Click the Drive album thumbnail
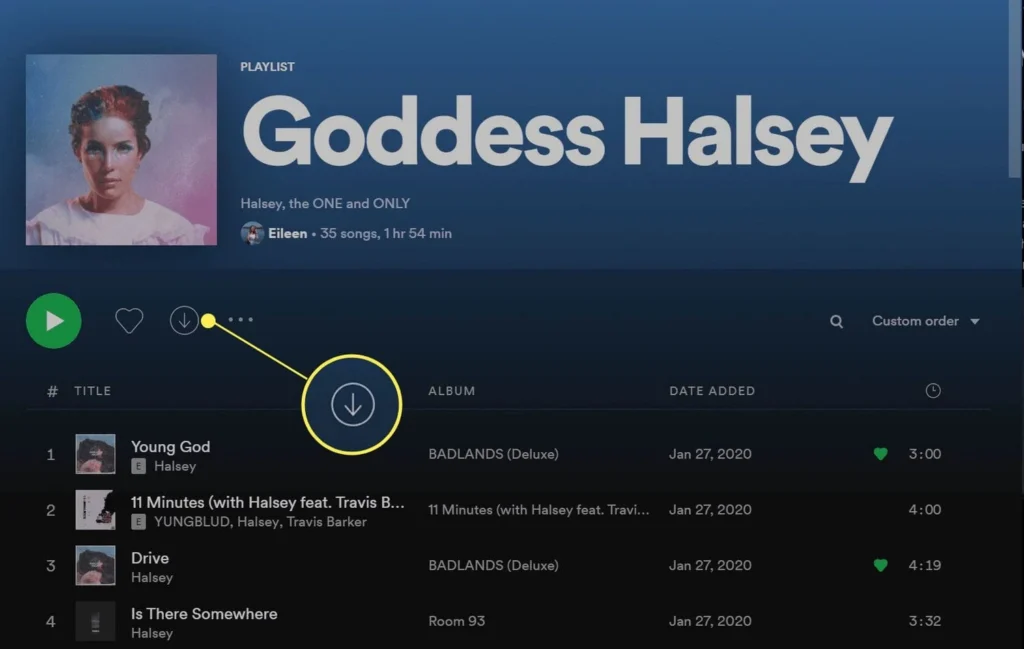The width and height of the screenshot is (1024, 649). pos(95,565)
